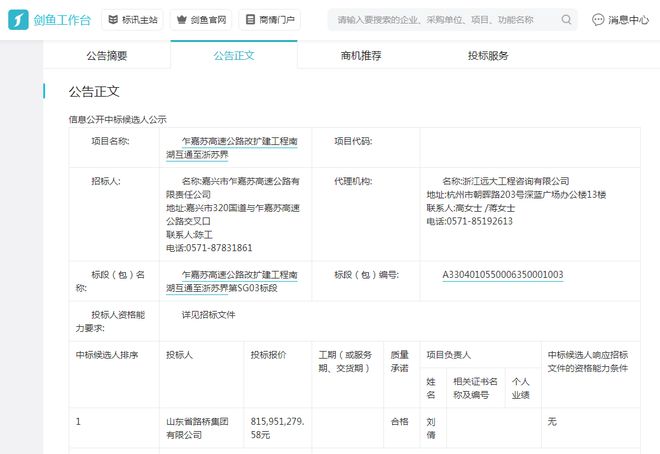Image resolution: width=660 pixels, height=454 pixels.
Task: Click the search magnifier icon
Action: pyautogui.click(x=567, y=19)
